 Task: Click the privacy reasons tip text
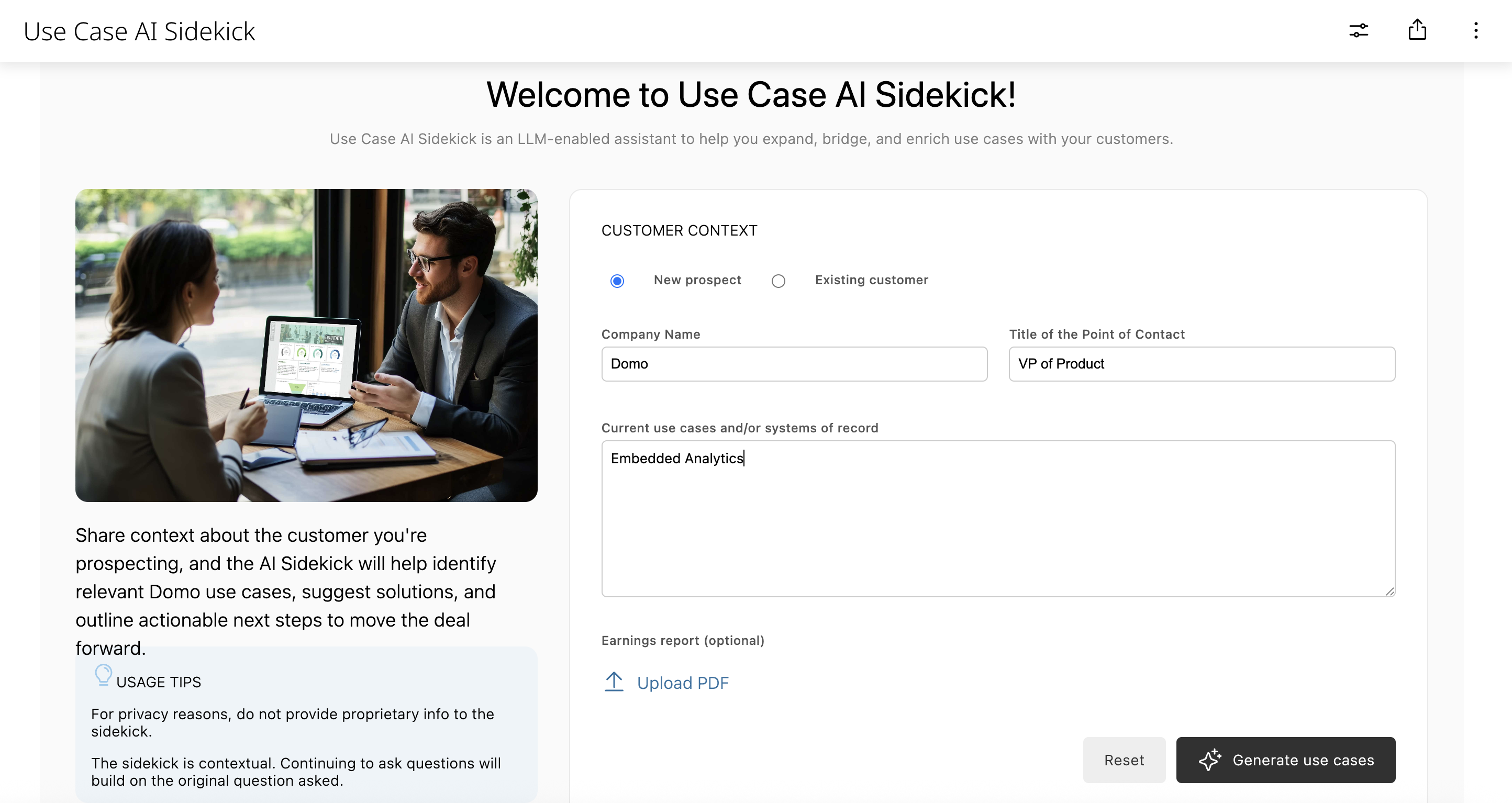[292, 722]
